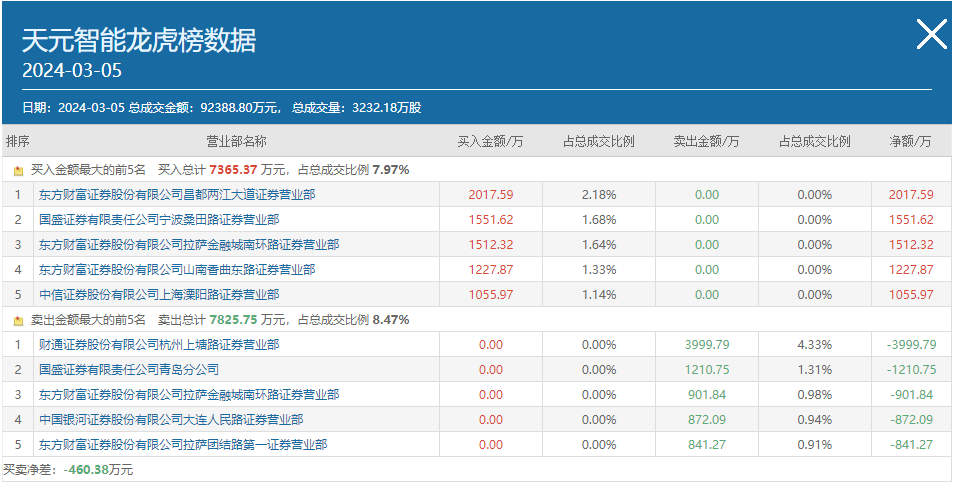The height and width of the screenshot is (487, 955).
Task: Open 国盛证券宁波桑田路证券营业部 link
Action: (x=159, y=220)
